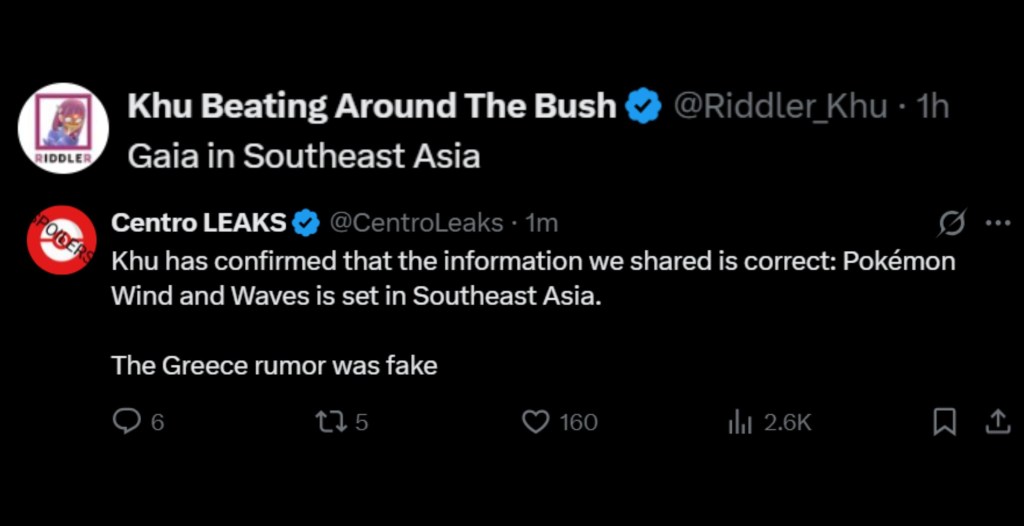The height and width of the screenshot is (526, 1024).
Task: Click the Centro LEAKS display name
Action: coord(198,222)
